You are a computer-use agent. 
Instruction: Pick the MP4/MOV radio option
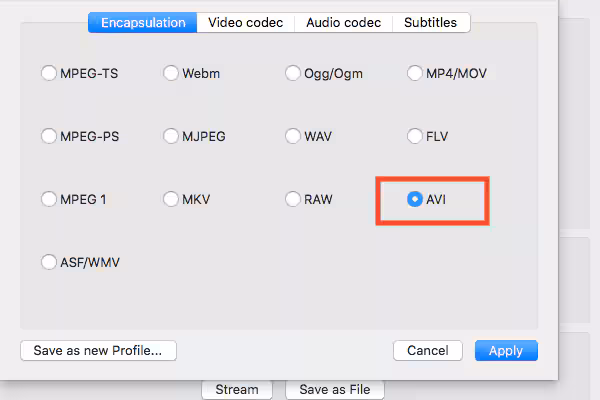415,73
